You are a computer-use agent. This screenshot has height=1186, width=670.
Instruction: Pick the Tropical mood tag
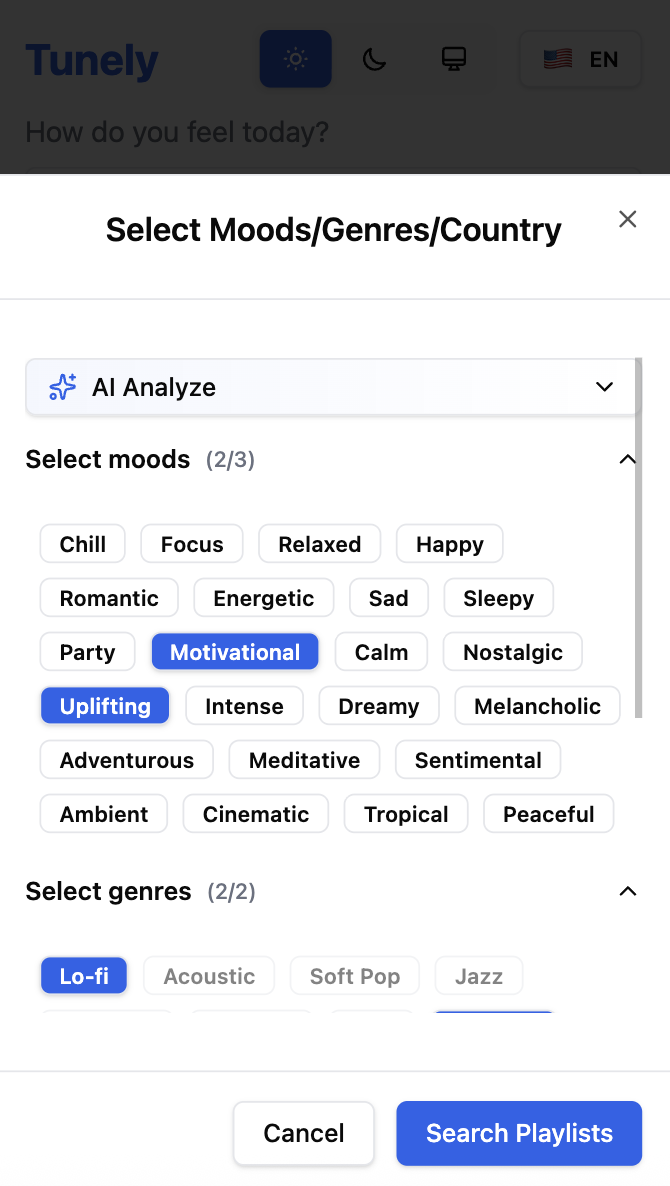click(x=406, y=814)
